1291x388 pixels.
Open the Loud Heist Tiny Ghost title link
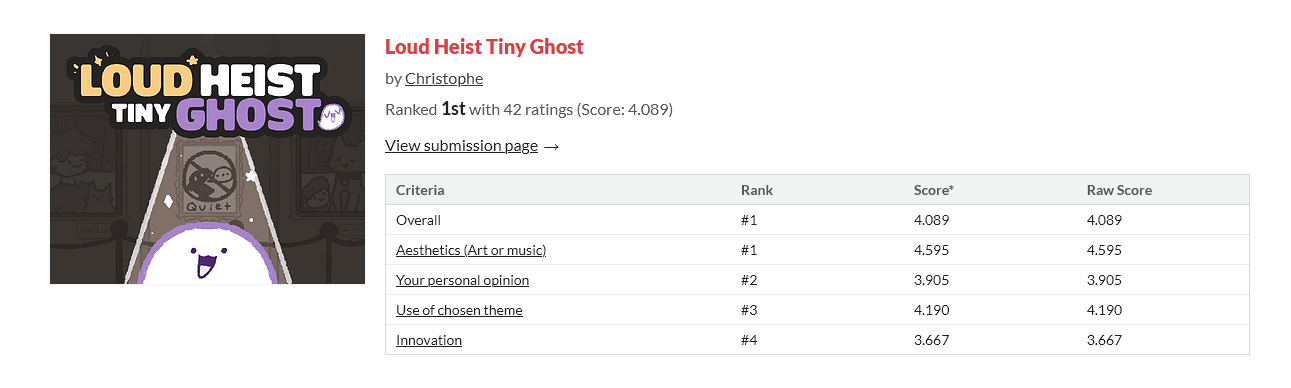point(484,46)
